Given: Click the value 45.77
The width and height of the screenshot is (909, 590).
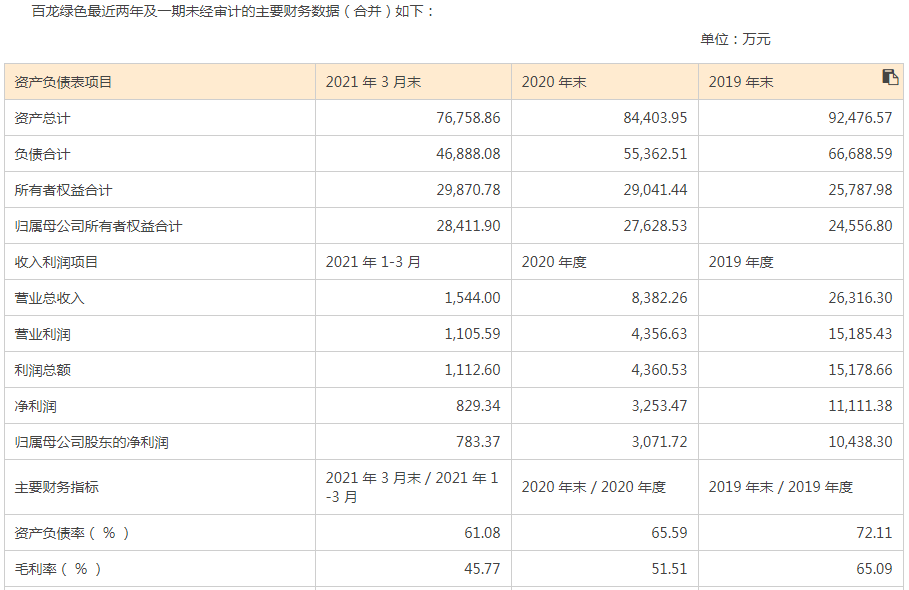Looking at the screenshot, I should (x=482, y=569).
